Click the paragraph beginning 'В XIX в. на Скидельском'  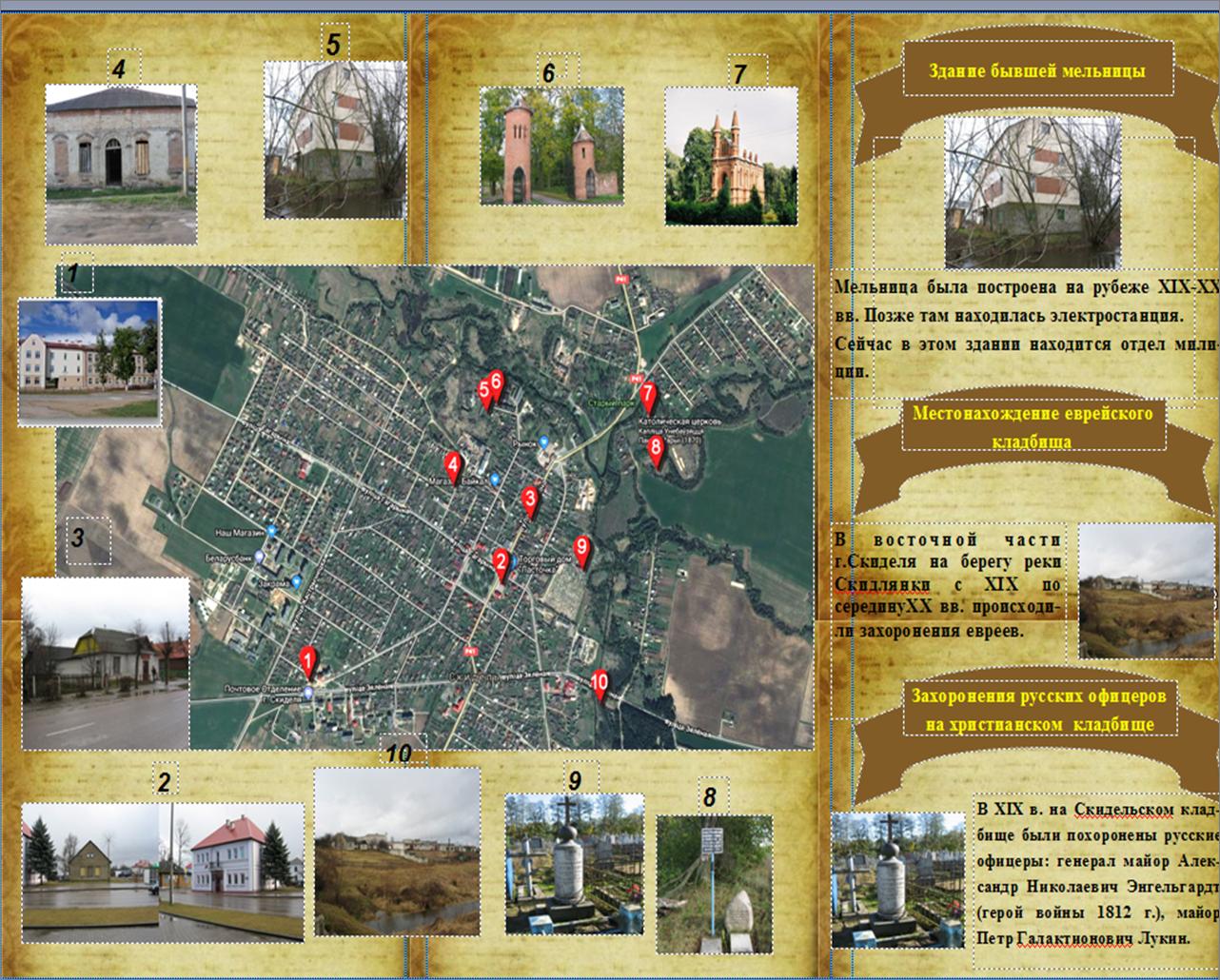pos(1097,873)
